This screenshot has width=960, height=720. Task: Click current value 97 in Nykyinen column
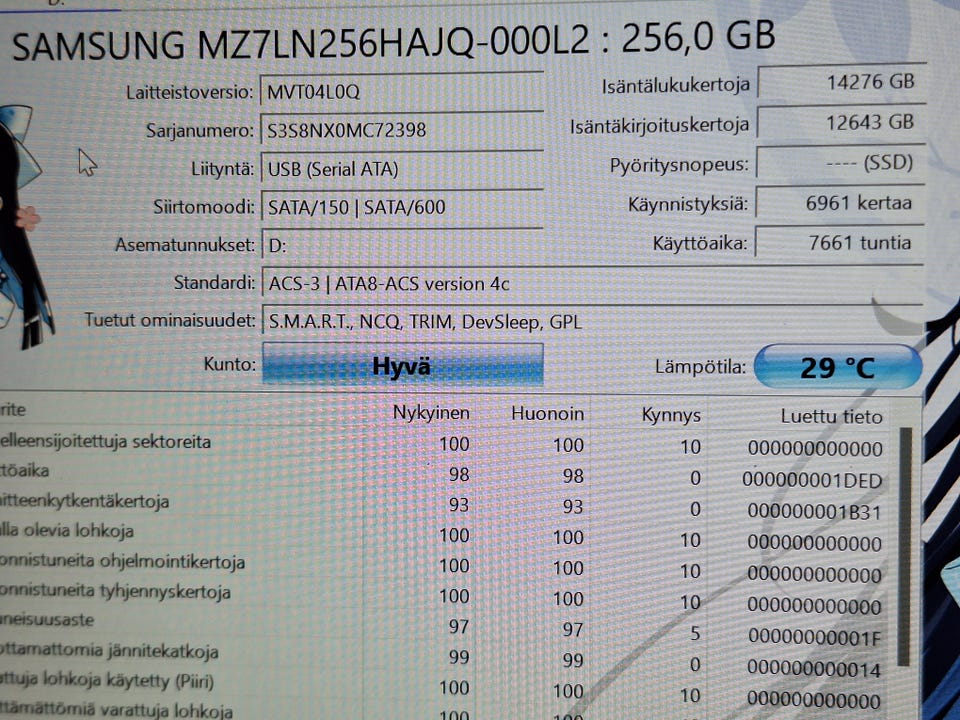pos(459,627)
